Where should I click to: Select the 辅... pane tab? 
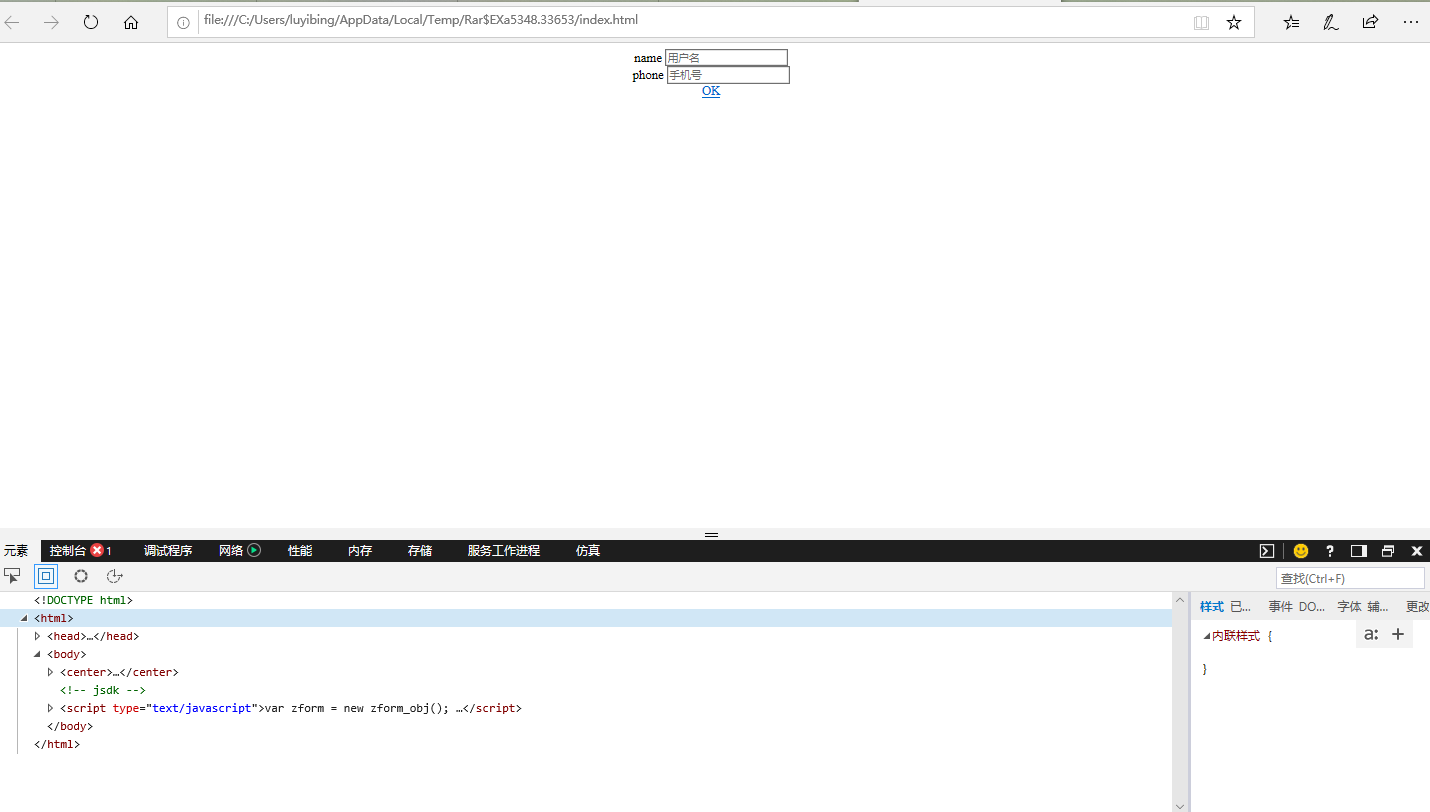tap(1378, 607)
